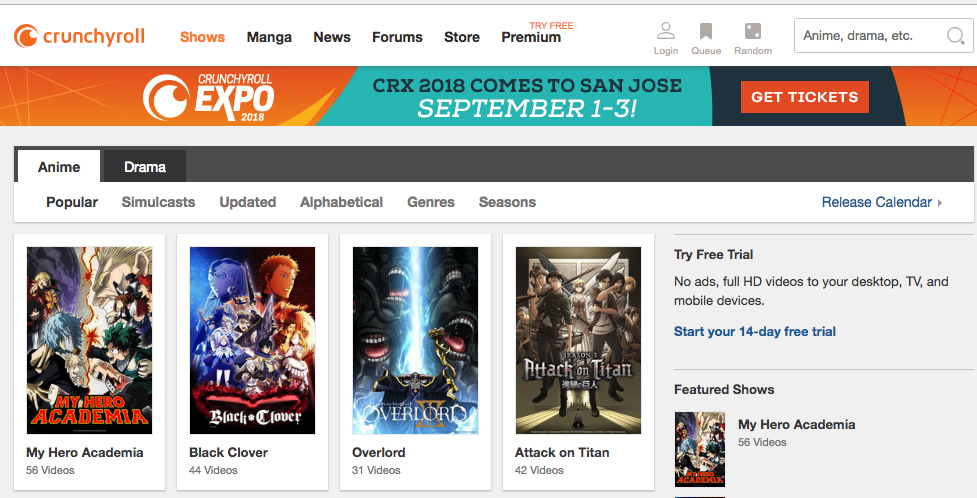Image resolution: width=977 pixels, height=498 pixels.
Task: Click the Random dice icon
Action: (x=752, y=32)
